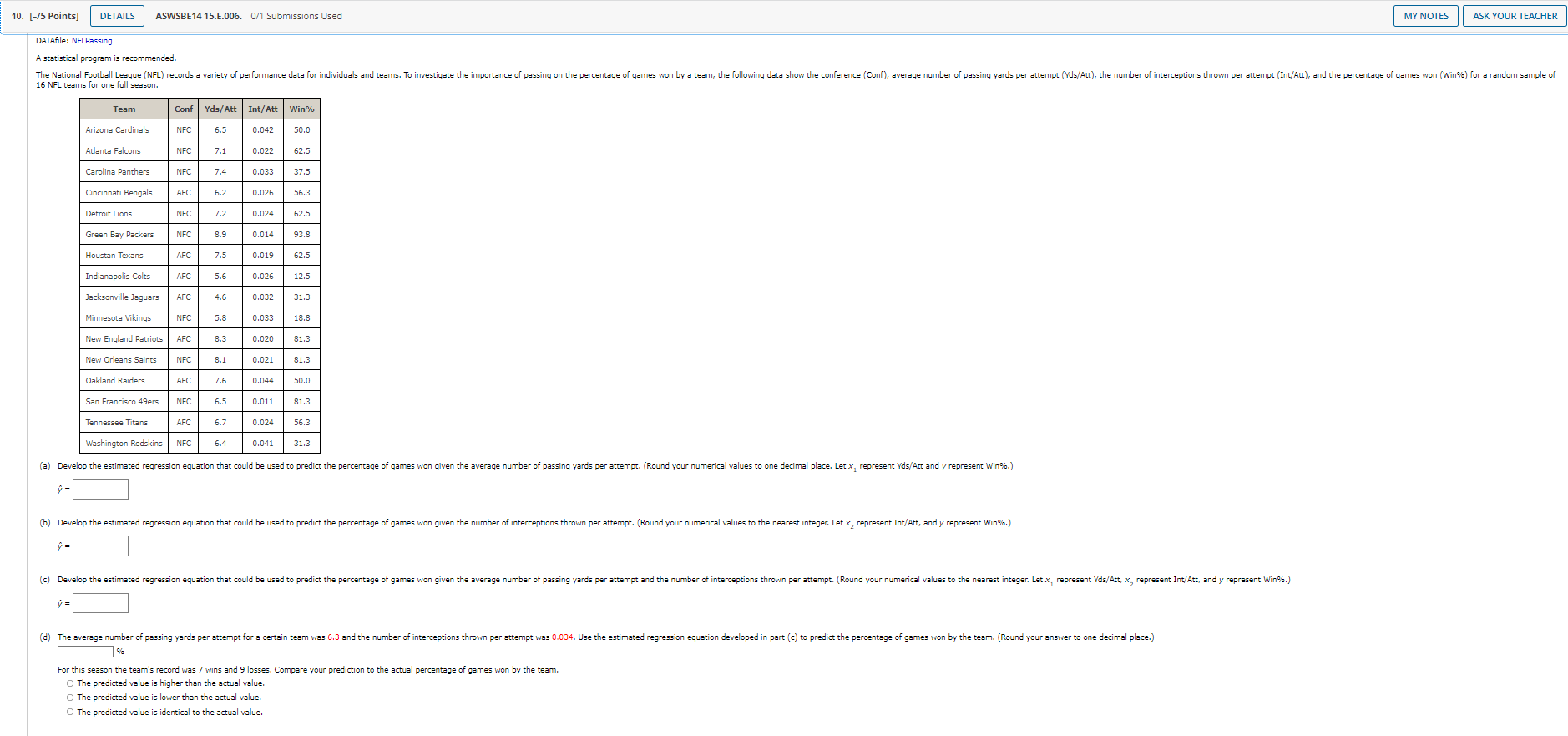Click the 'Detroit Lions' table cell
Screen dimensions: 1568x736
pos(124,214)
